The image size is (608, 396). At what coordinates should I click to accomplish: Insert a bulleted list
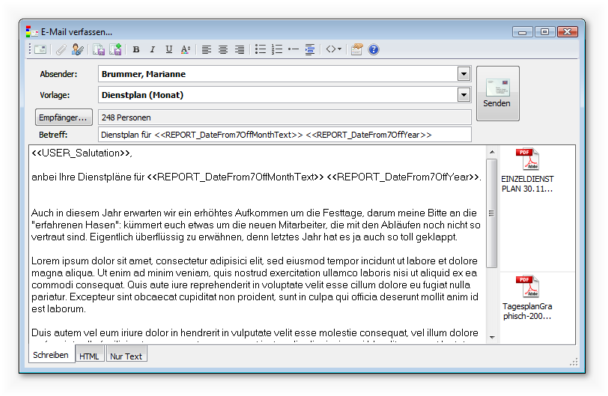point(260,50)
